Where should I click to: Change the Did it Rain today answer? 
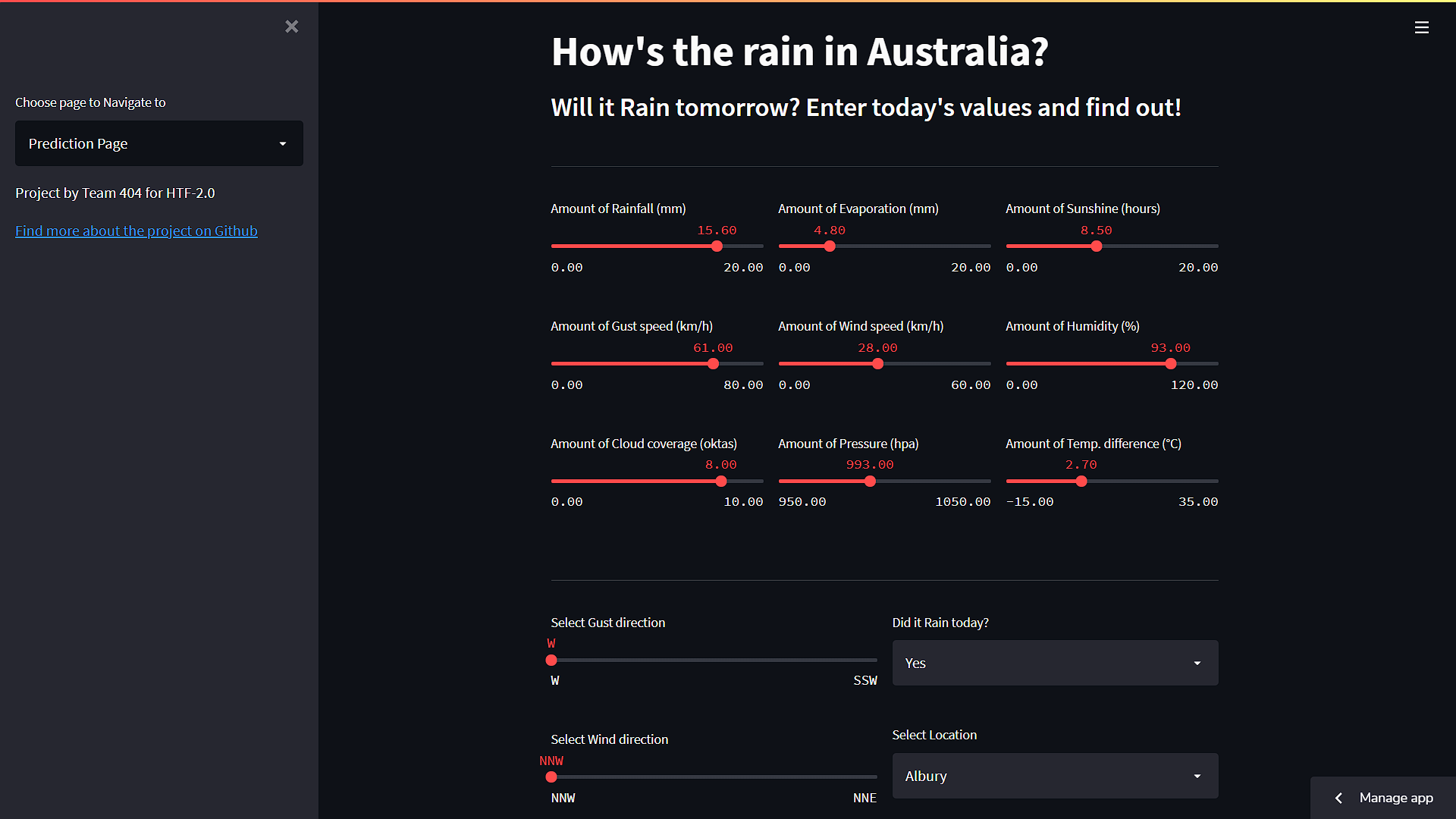pos(1054,663)
